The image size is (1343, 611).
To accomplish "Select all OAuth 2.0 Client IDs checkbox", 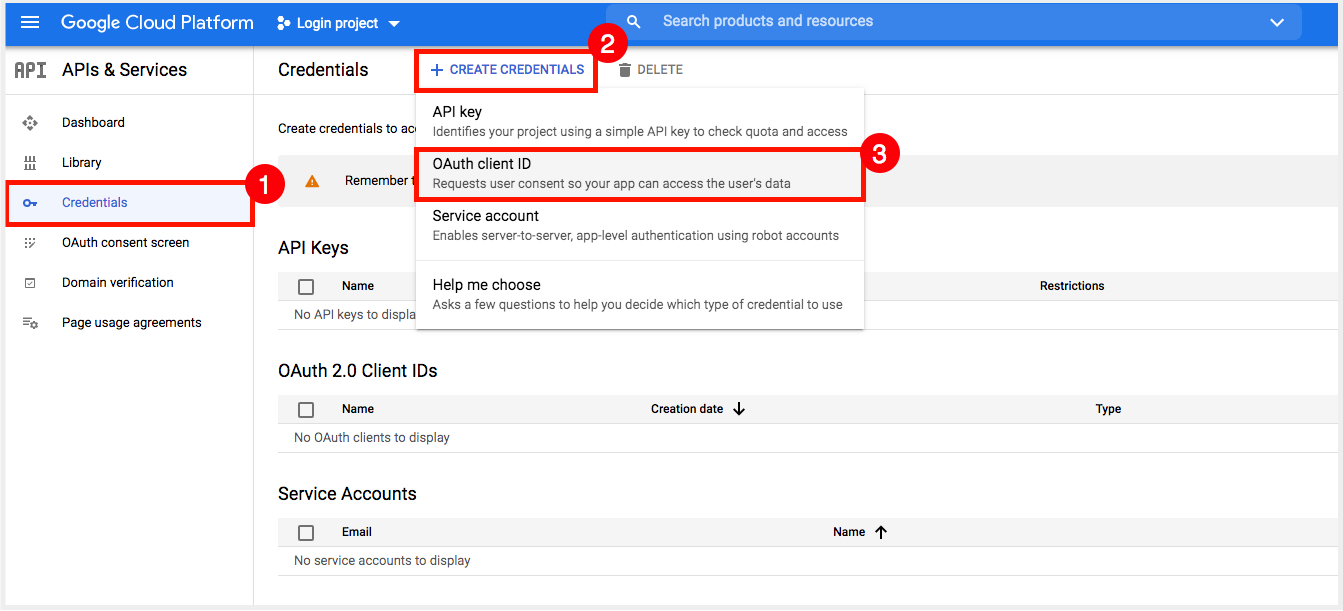I will pos(306,410).
